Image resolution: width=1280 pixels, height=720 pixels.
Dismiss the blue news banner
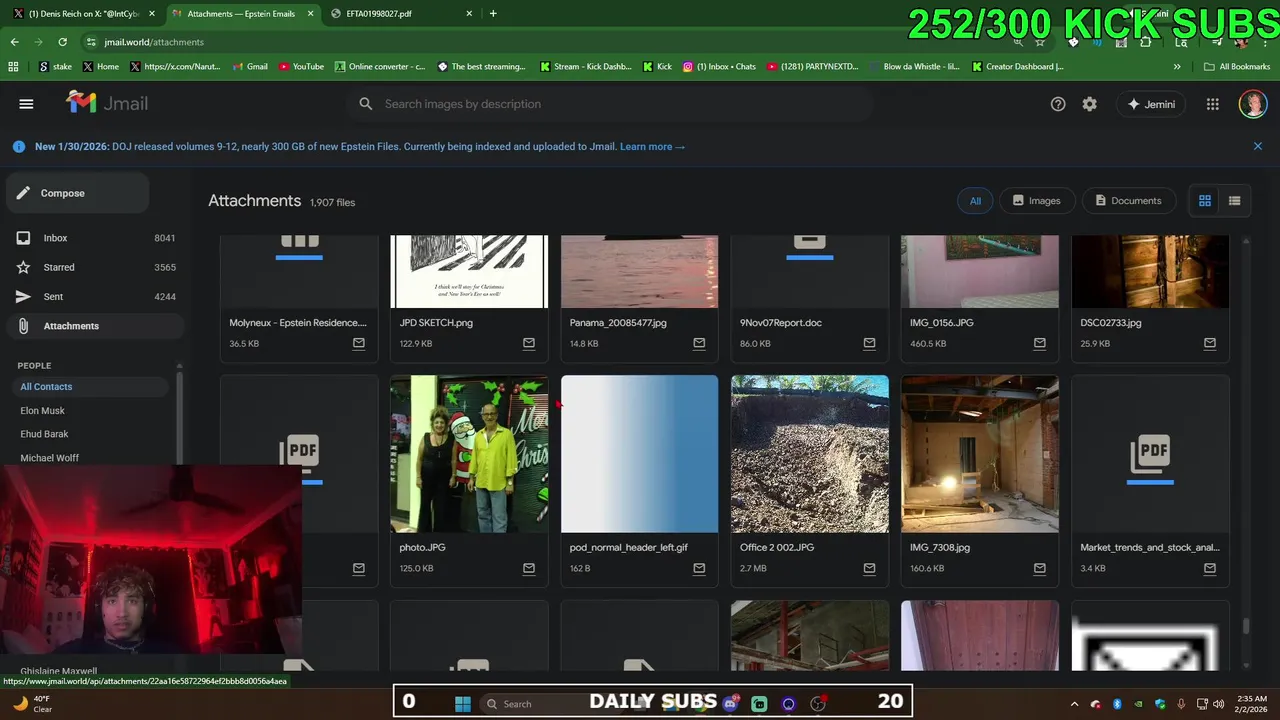1258,146
